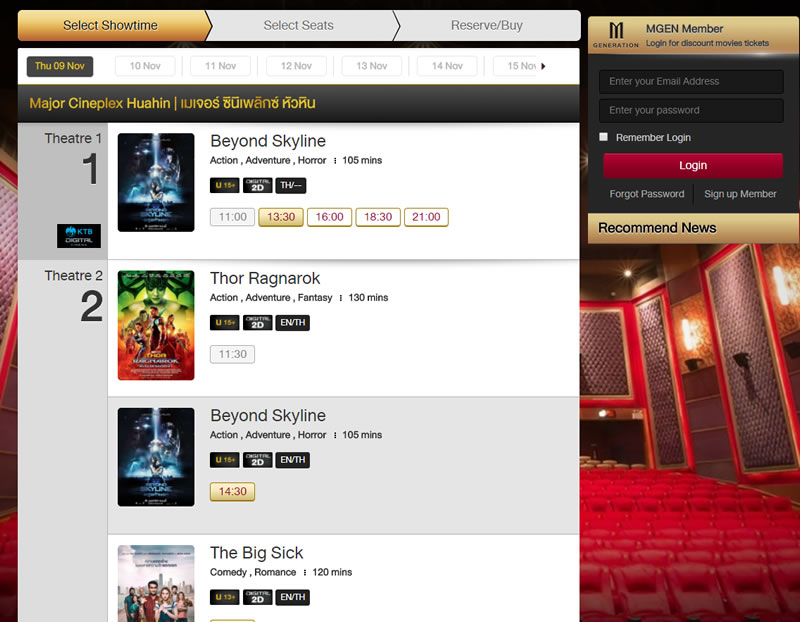This screenshot has width=800, height=622.
Task: Click the Major Cineplex Huahin cinema heading
Action: tap(172, 104)
